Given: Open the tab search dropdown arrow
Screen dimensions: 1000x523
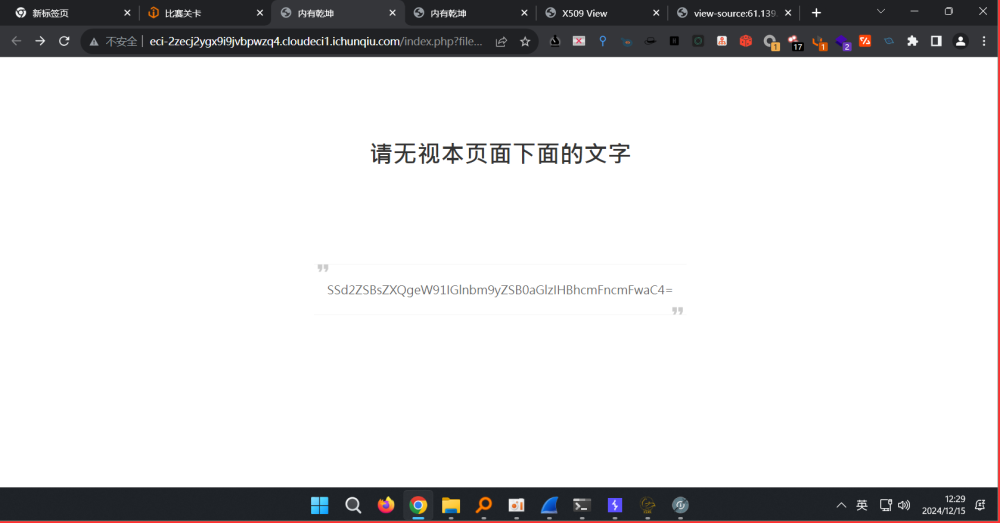Looking at the screenshot, I should pyautogui.click(x=881, y=11).
